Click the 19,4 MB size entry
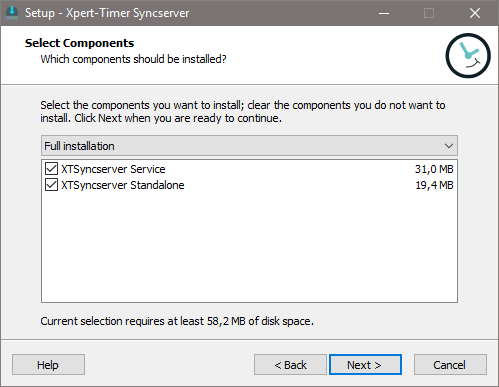Image resolution: width=499 pixels, height=387 pixels. pyautogui.click(x=434, y=185)
